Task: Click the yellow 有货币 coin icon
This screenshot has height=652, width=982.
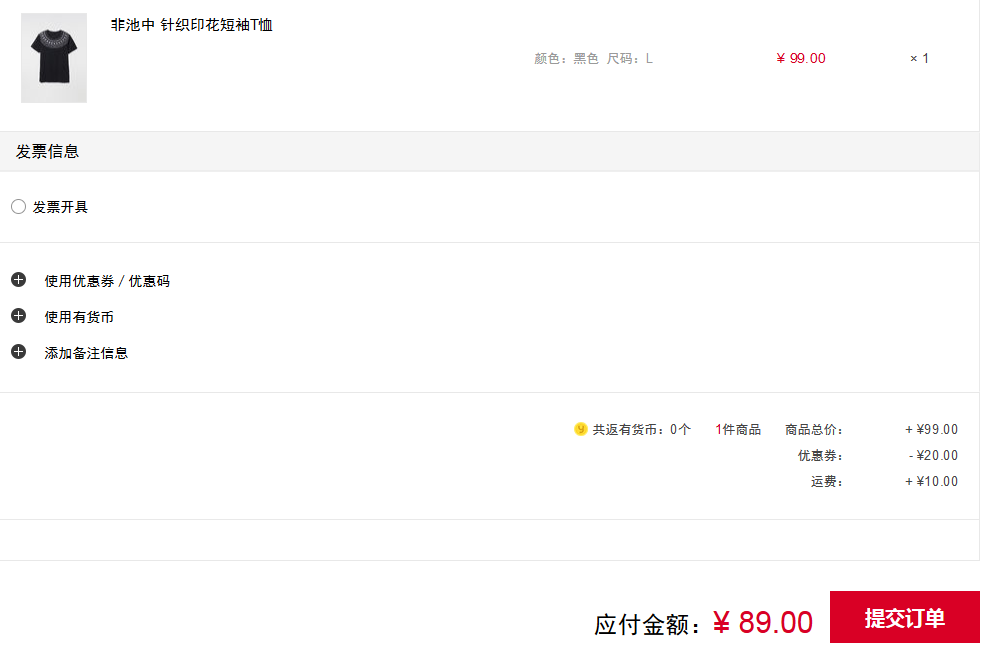Action: pos(581,429)
